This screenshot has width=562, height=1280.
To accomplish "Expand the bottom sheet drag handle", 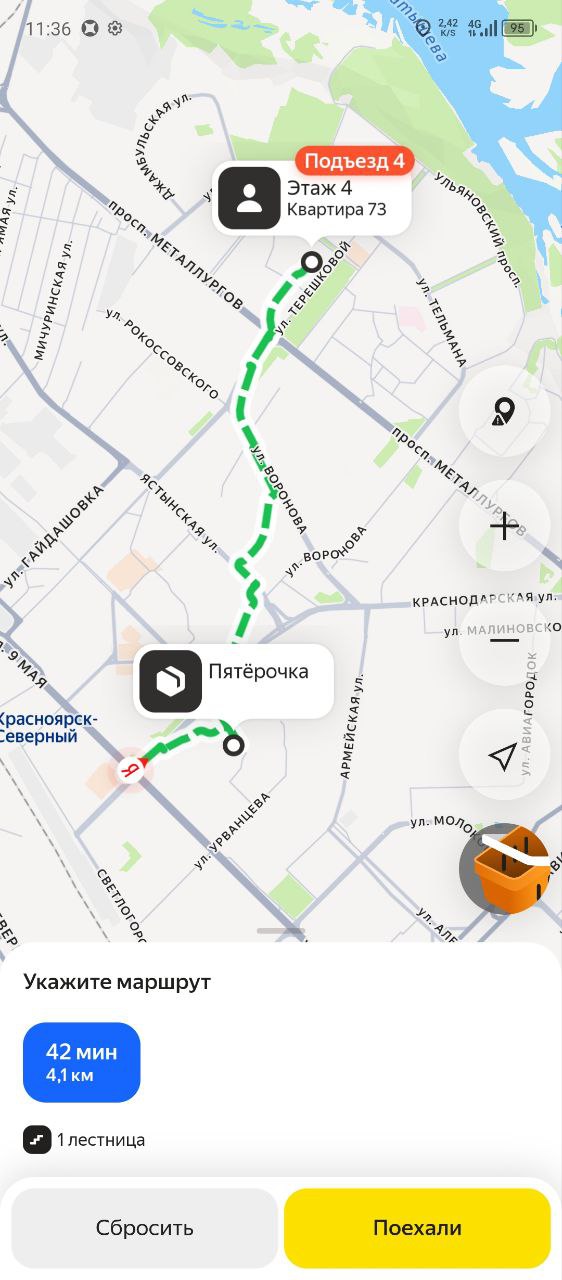I will 281,931.
